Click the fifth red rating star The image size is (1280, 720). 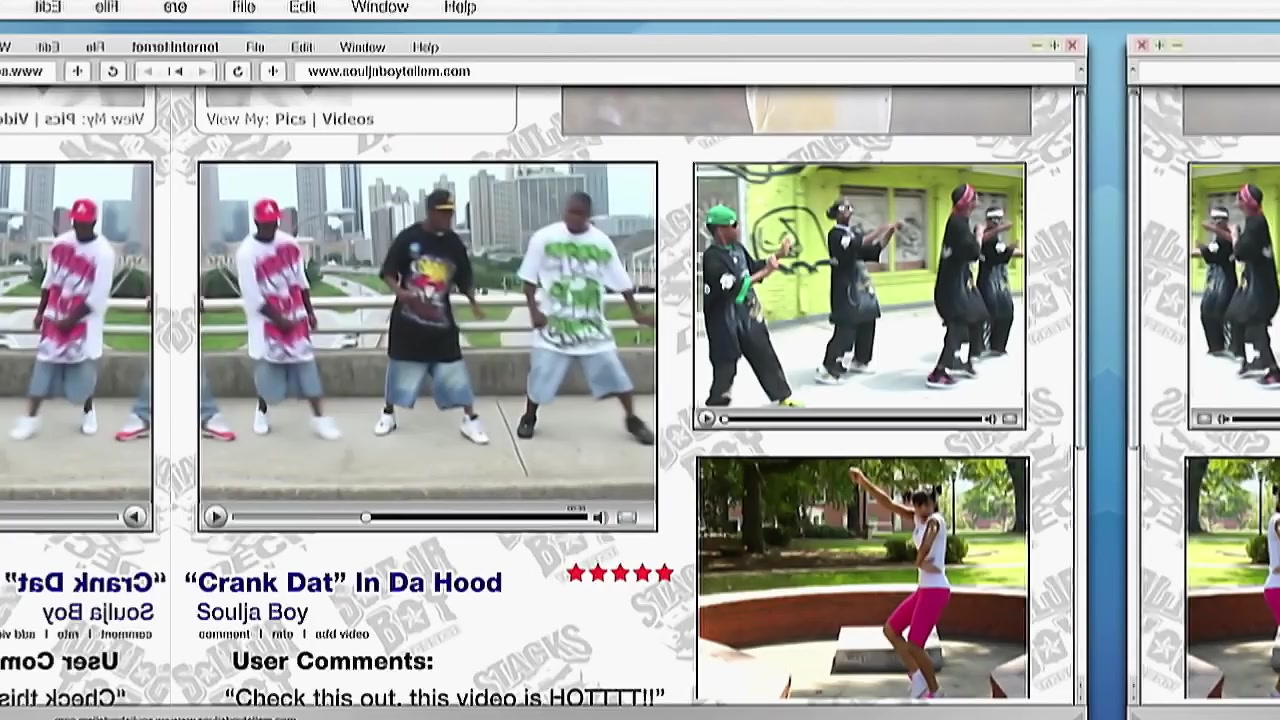pyautogui.click(x=664, y=573)
